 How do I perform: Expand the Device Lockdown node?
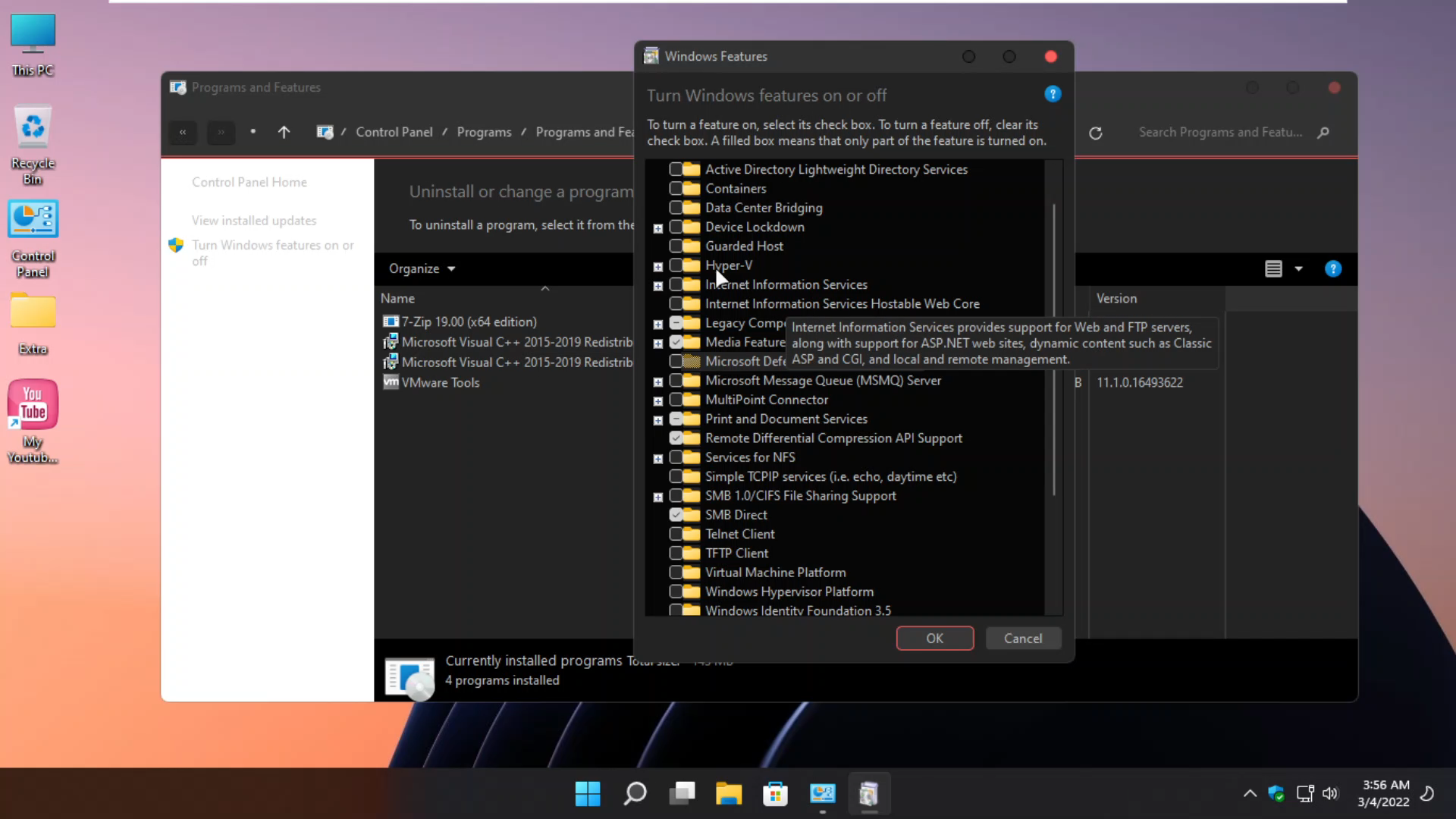coord(658,228)
